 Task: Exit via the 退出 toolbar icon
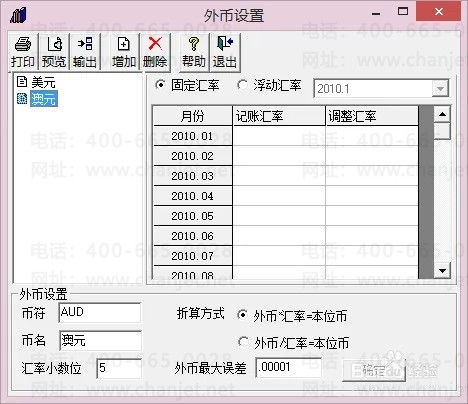tap(225, 52)
